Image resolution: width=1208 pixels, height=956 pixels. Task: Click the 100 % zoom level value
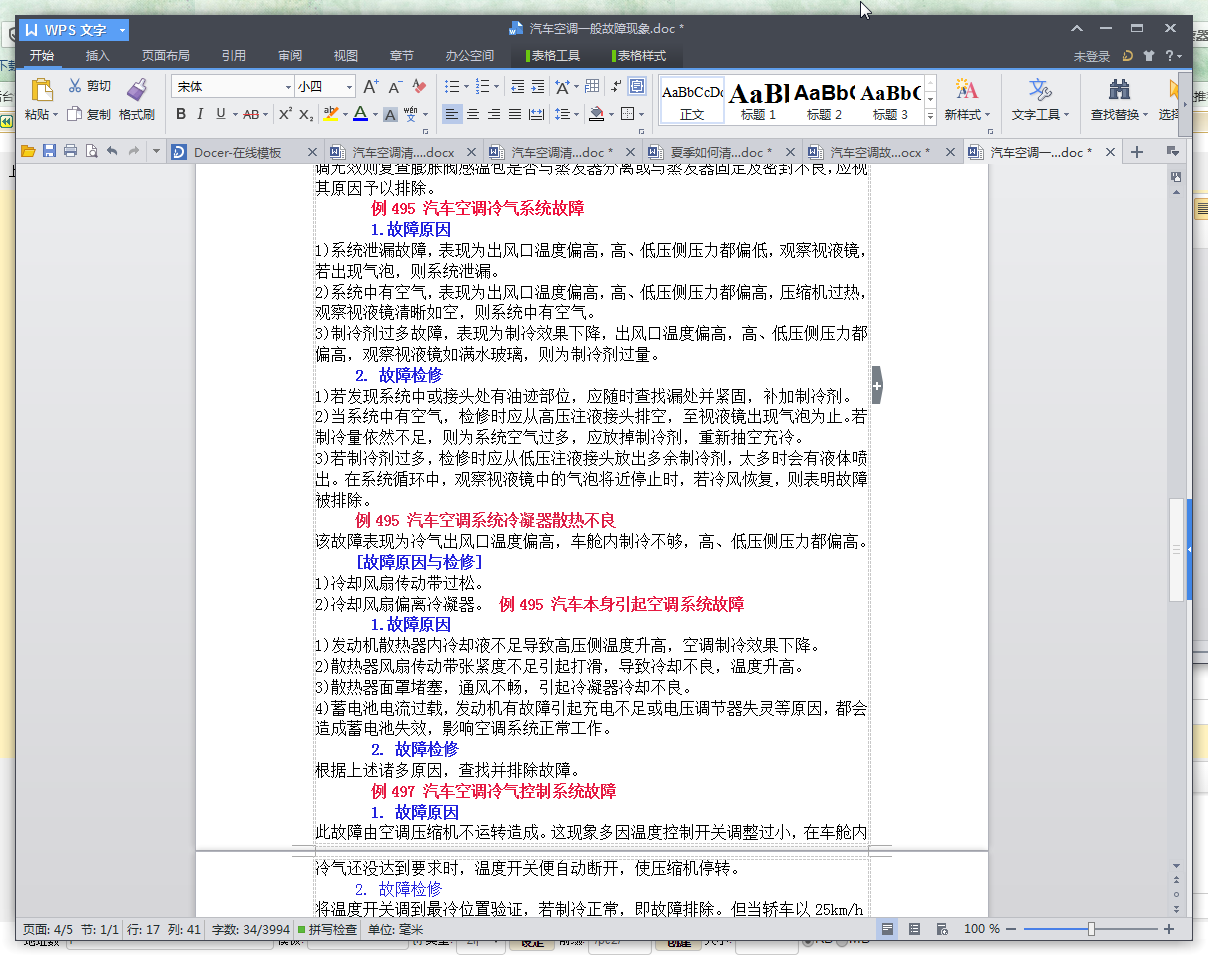coord(982,929)
